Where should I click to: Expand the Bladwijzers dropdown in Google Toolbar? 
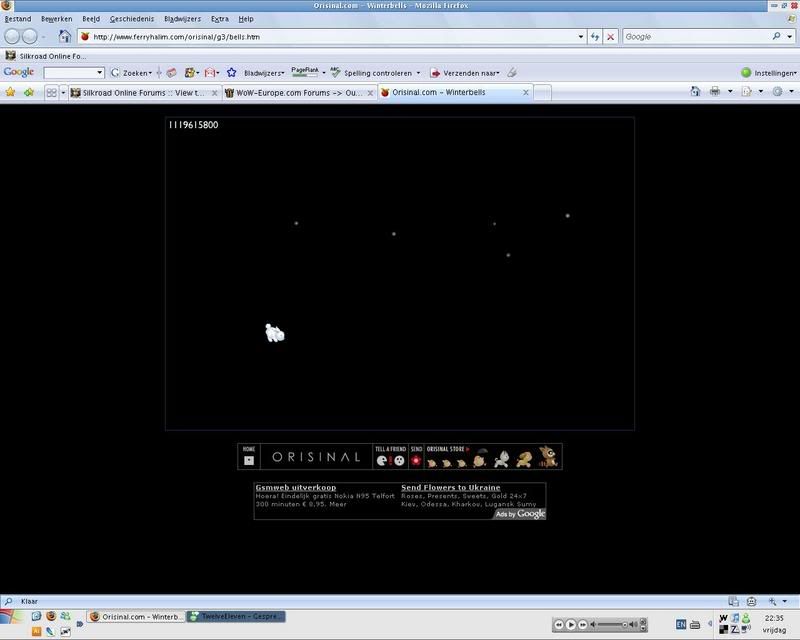click(283, 73)
